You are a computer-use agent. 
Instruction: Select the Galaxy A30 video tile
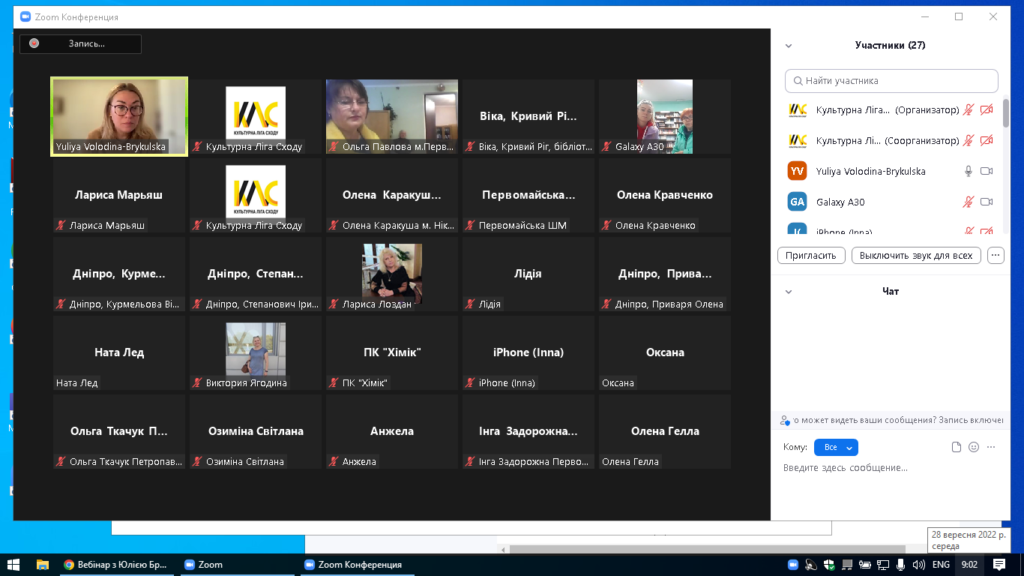pyautogui.click(x=665, y=117)
